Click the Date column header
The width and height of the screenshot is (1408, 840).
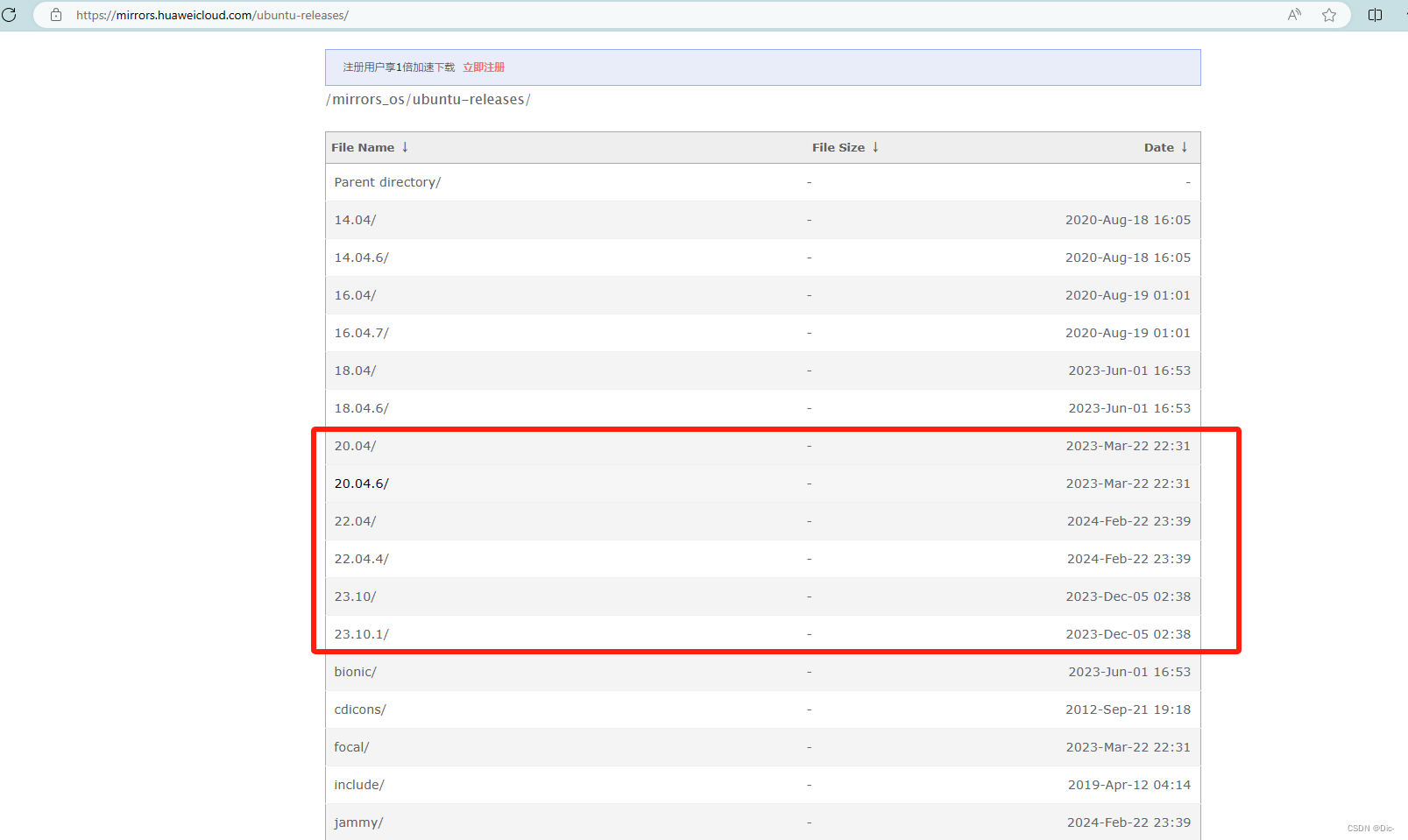click(1159, 147)
